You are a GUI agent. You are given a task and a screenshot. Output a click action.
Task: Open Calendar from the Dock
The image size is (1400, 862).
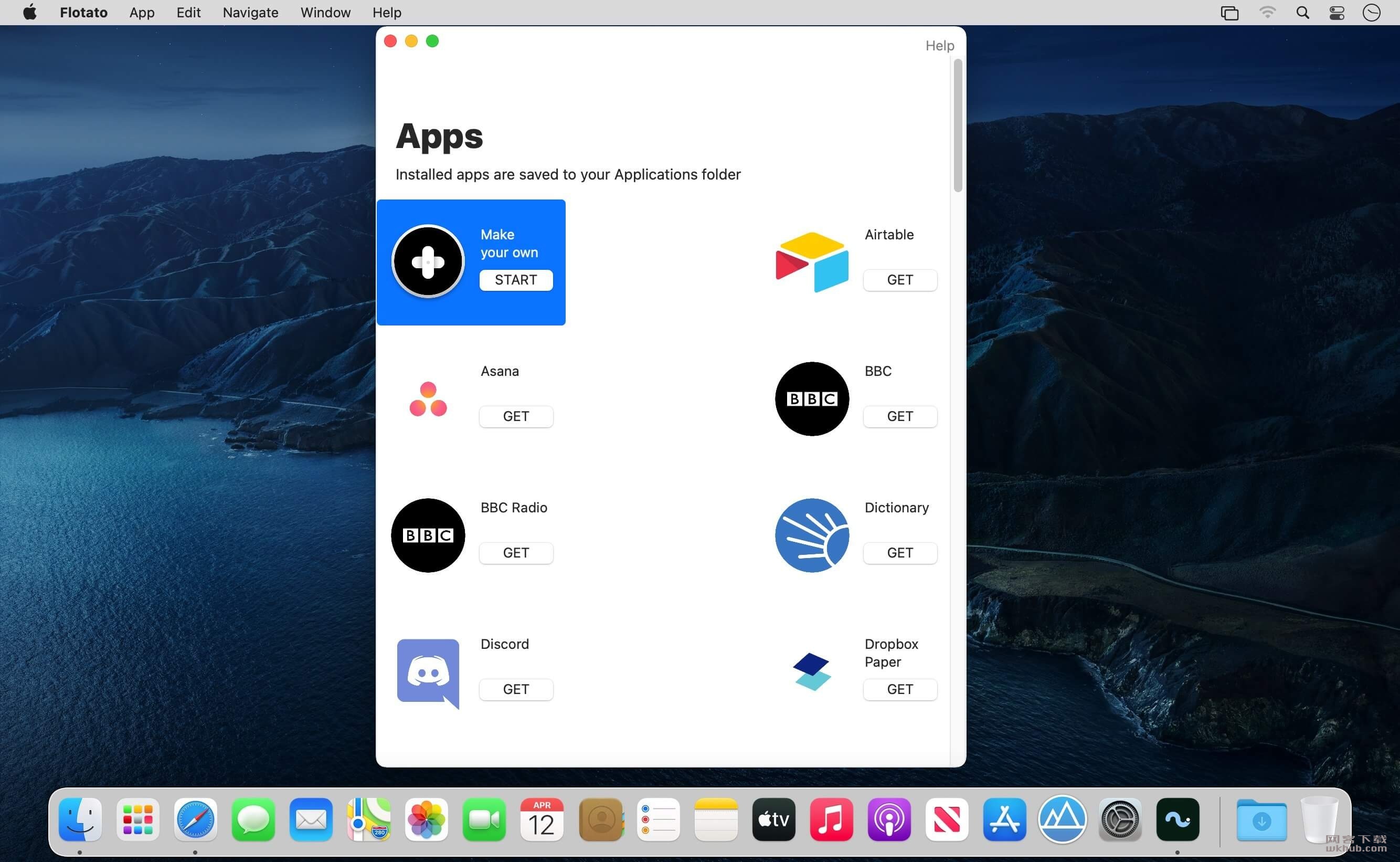click(543, 820)
